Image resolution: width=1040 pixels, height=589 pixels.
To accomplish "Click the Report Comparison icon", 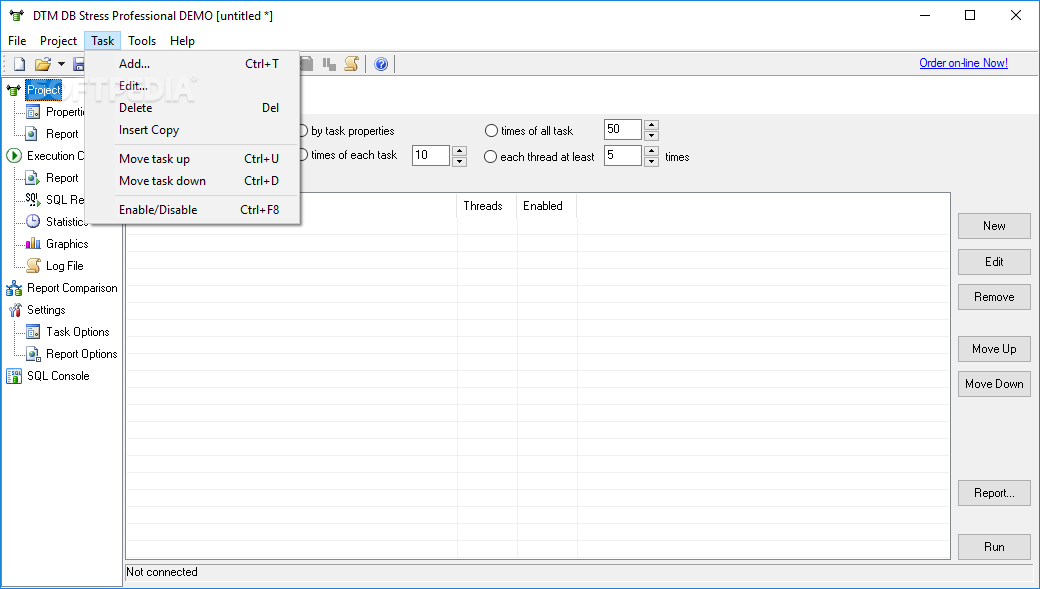I will pyautogui.click(x=13, y=288).
